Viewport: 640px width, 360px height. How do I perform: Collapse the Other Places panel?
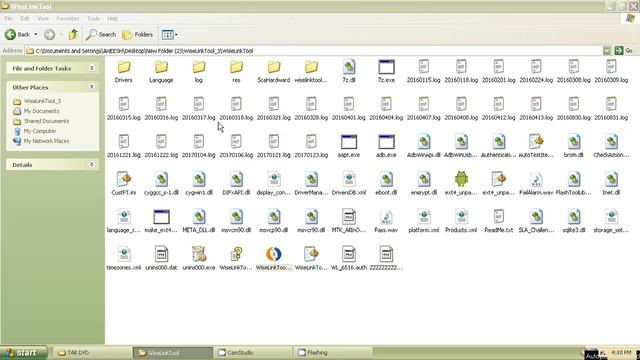[92, 87]
